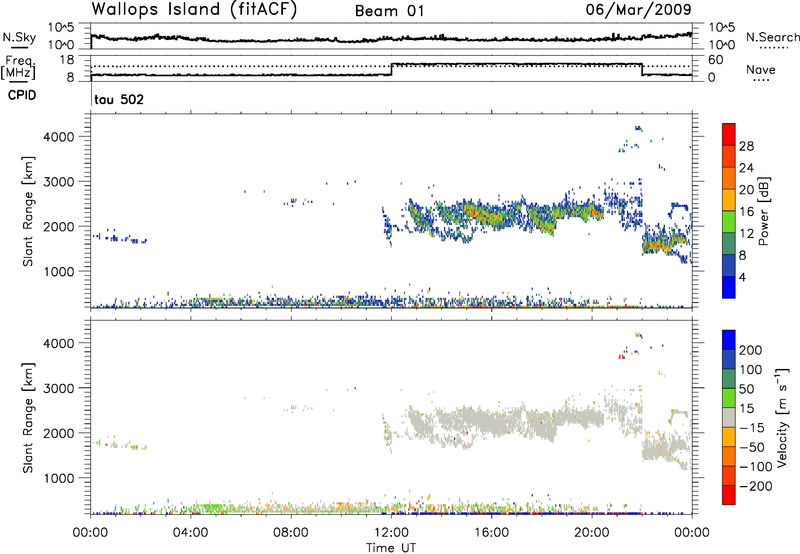800x554 pixels.
Task: Click '1000' on velocity panel range axis
Action: [x=59, y=478]
